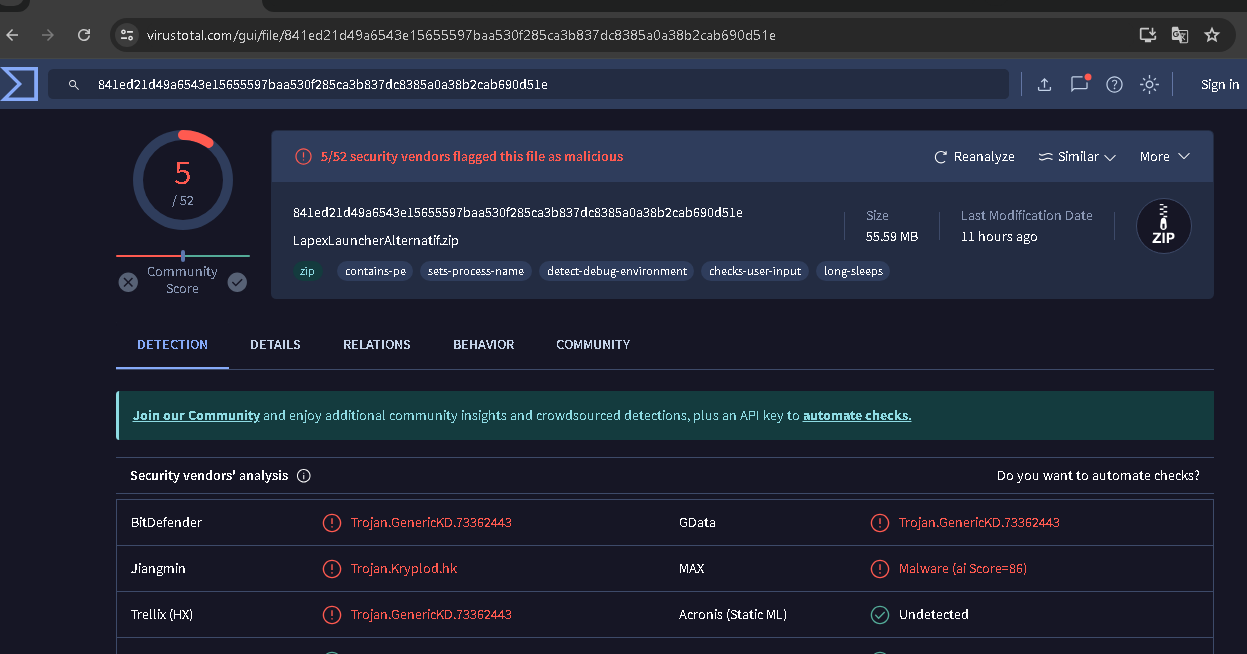The height and width of the screenshot is (654, 1247).
Task: Click the long-sleeps tag
Action: [x=853, y=271]
